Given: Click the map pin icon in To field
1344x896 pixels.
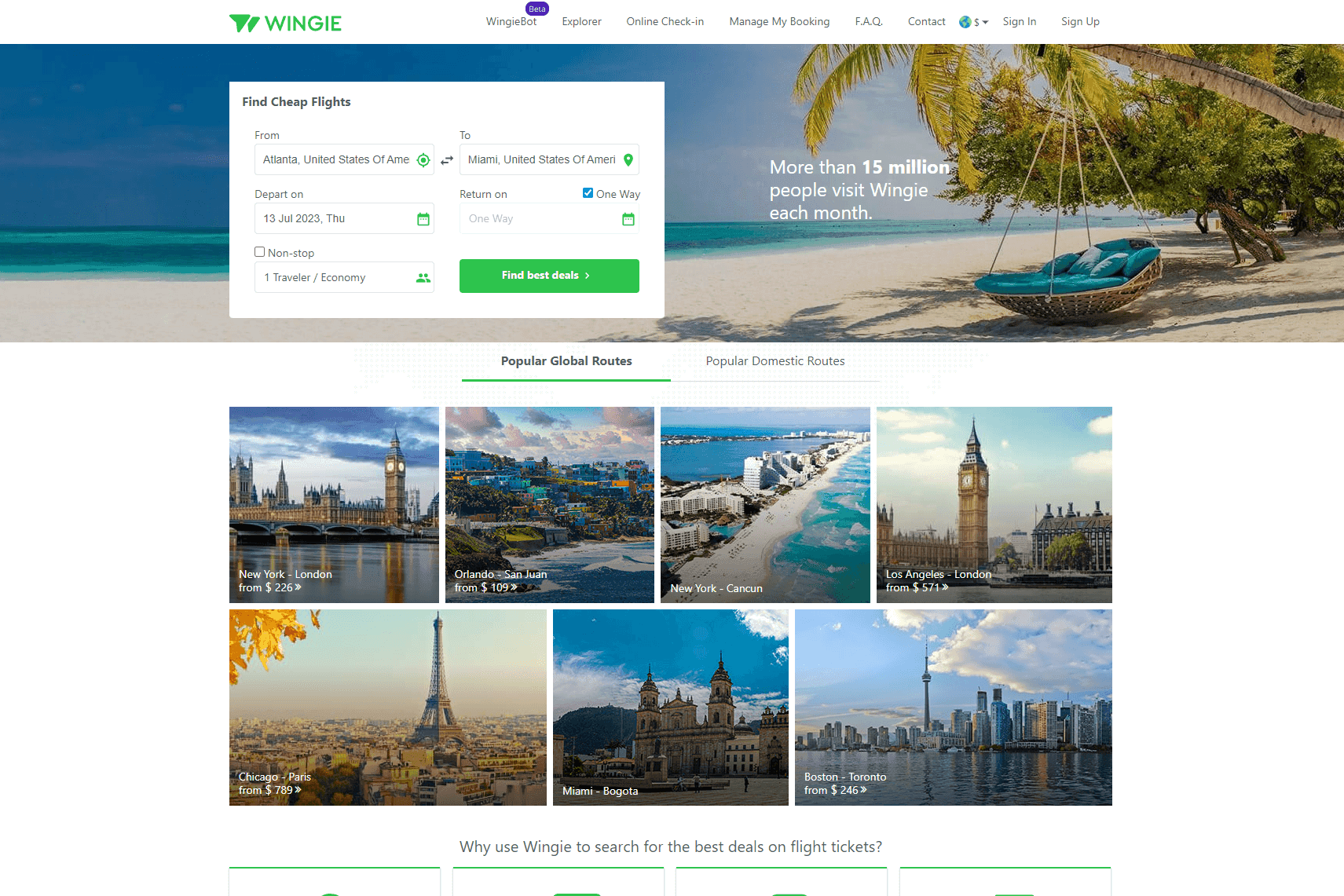Looking at the screenshot, I should tap(628, 160).
